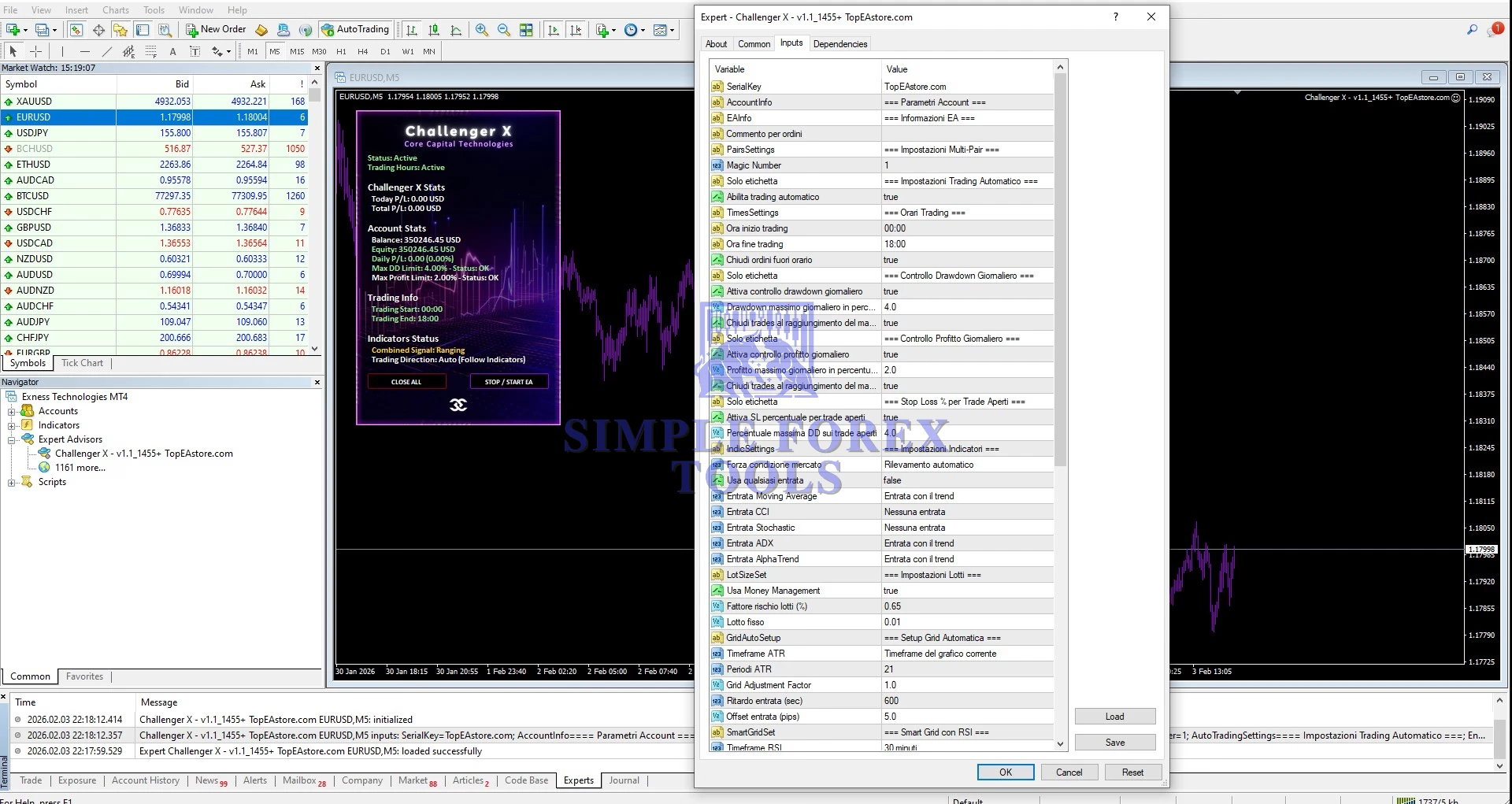Enable candlestick chart display
Image resolution: width=1512 pixels, height=804 pixels.
434,30
